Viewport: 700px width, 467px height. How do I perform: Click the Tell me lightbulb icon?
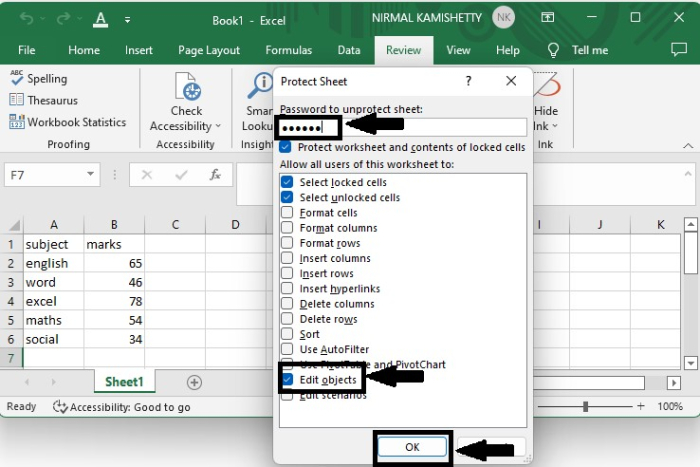coord(553,50)
